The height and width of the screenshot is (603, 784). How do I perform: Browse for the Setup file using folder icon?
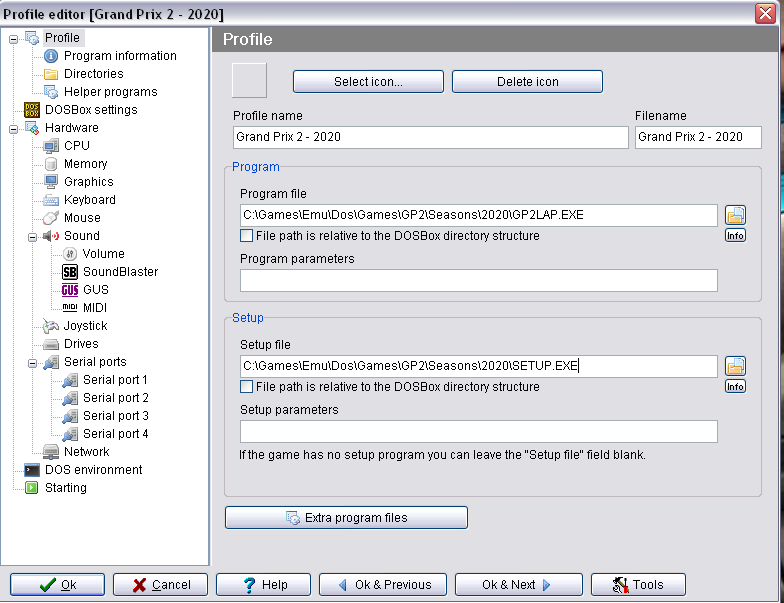tap(735, 366)
